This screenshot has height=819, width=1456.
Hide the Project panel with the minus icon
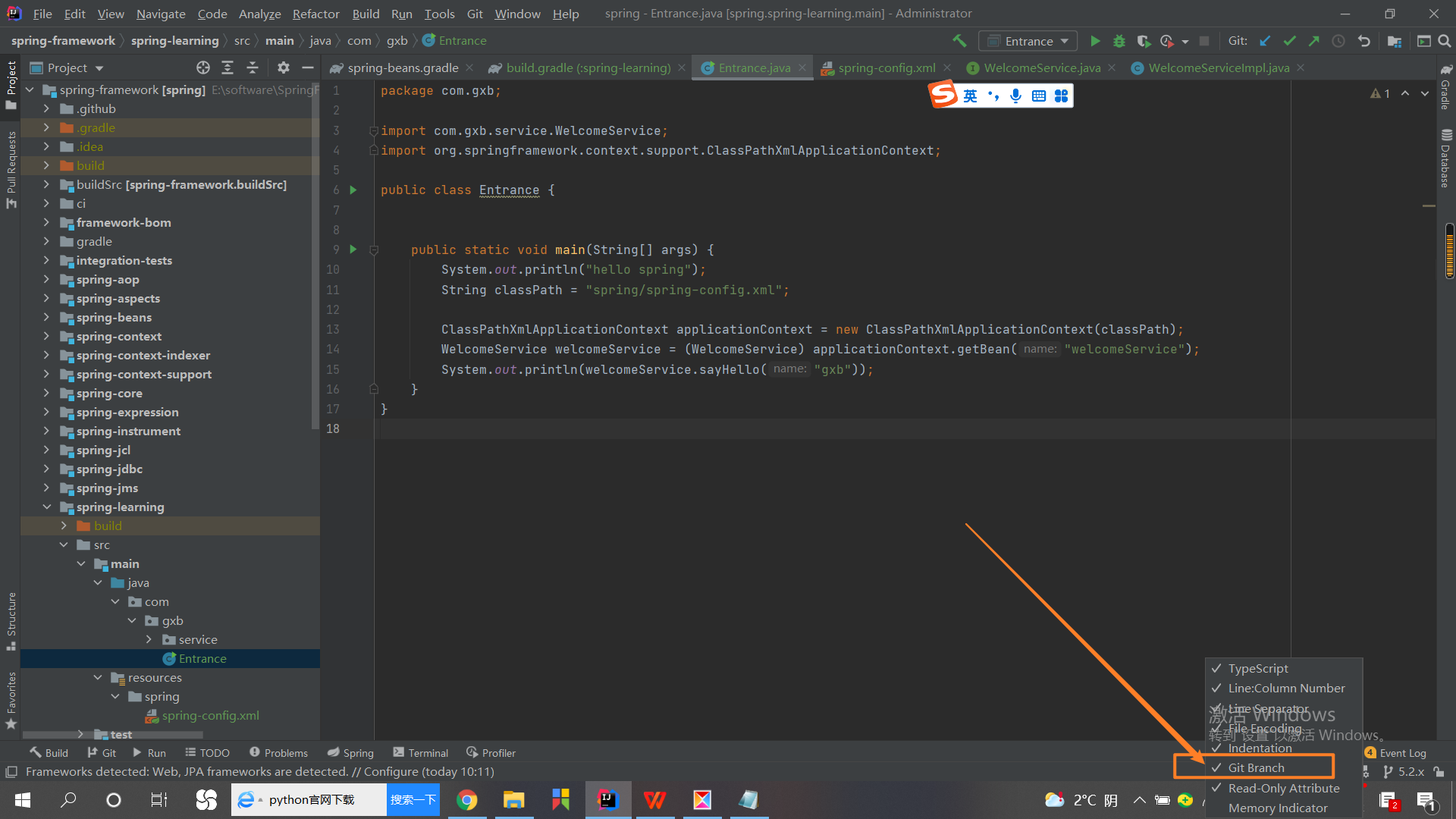point(307,68)
